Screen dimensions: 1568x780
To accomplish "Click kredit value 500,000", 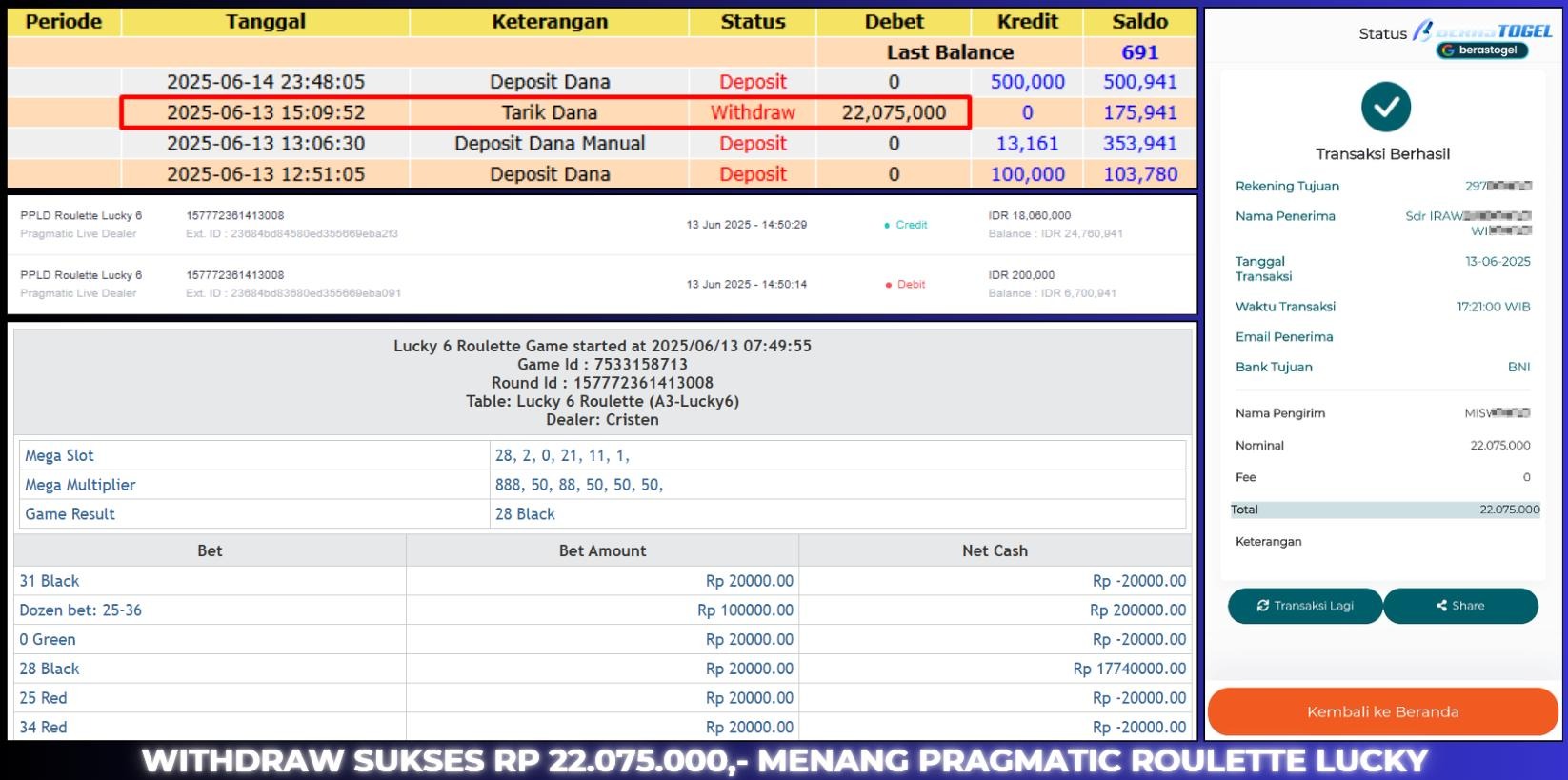I will (1027, 82).
